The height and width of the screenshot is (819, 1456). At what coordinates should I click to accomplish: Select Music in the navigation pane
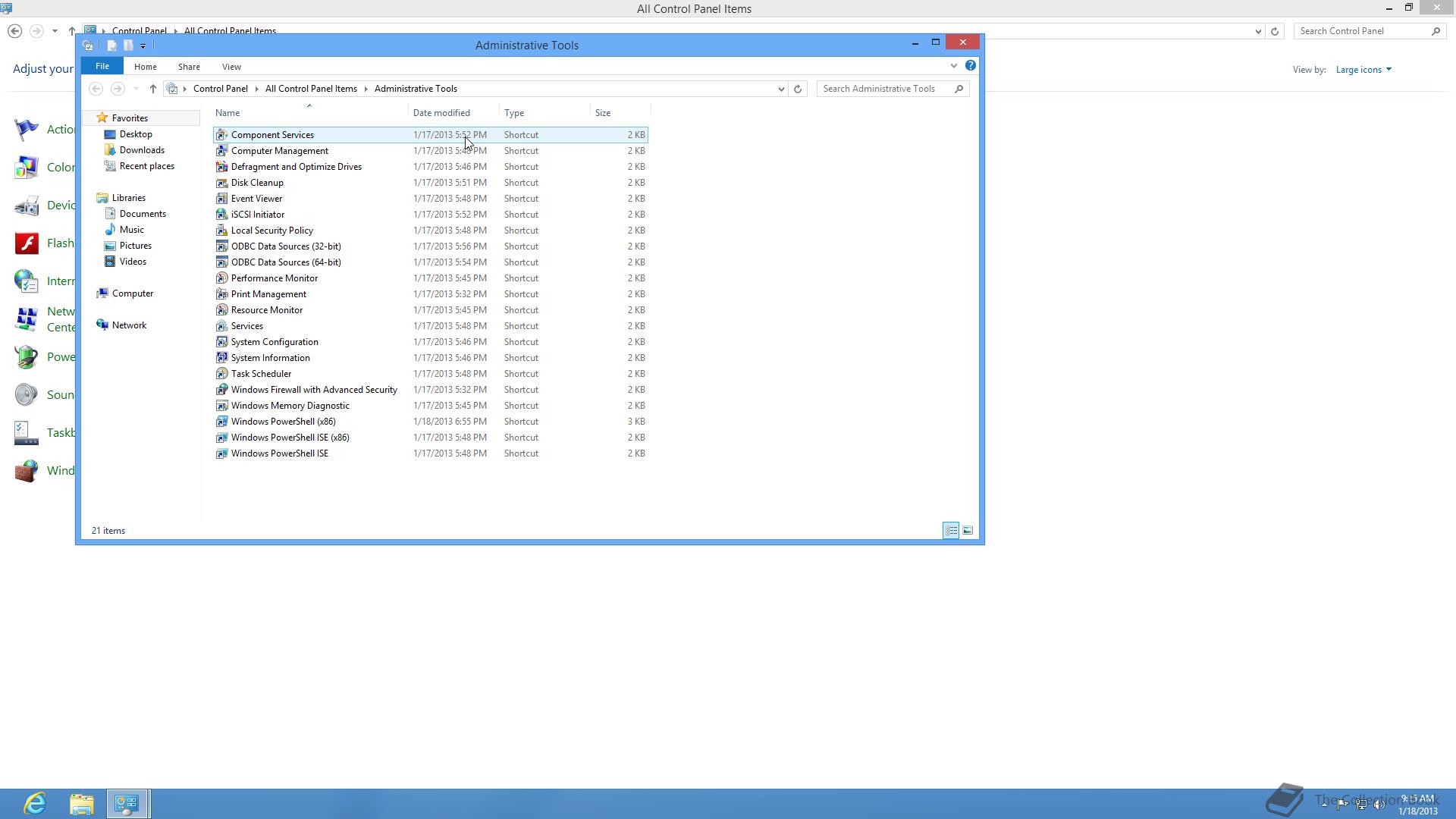coord(131,230)
